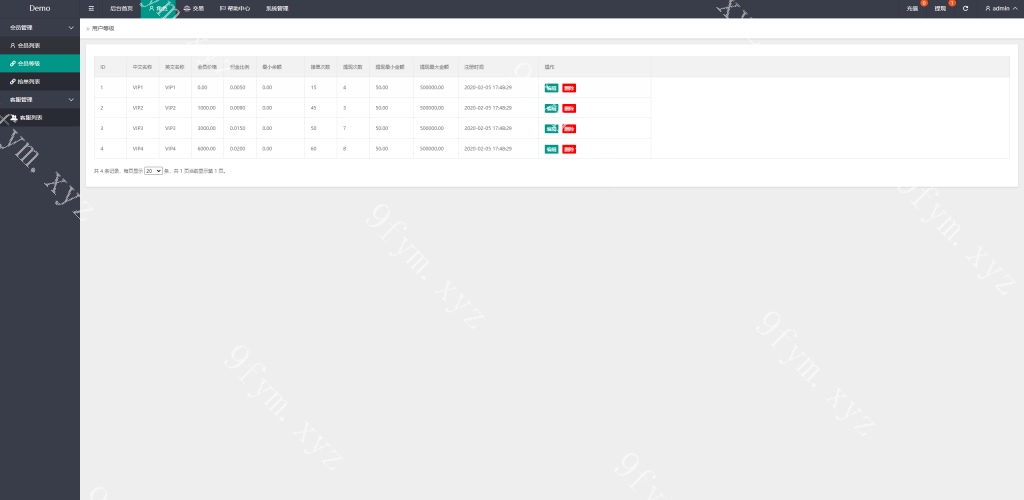
Task: Select the 会员 tab in top navigation
Action: pyautogui.click(x=158, y=8)
